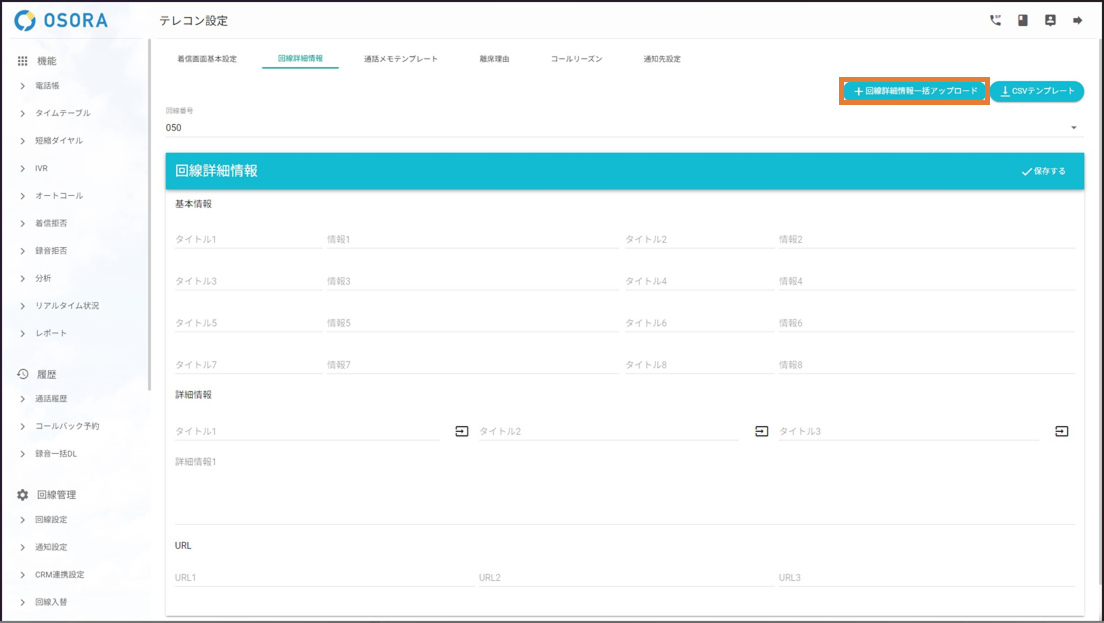The width and height of the screenshot is (1104, 623).
Task: Expand the IVR sidebar menu
Action: [41, 168]
